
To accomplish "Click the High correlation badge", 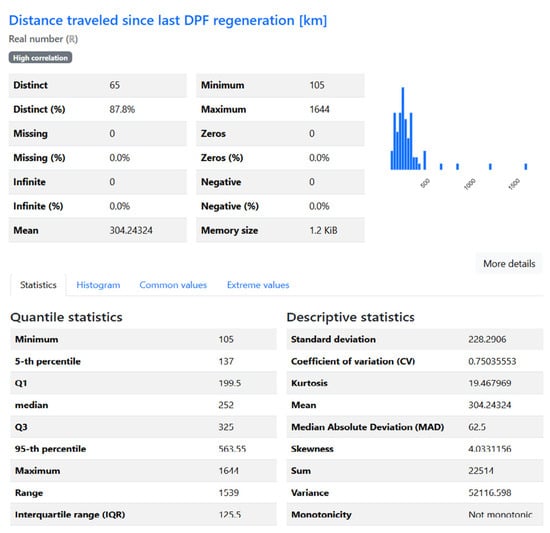I will click(40, 58).
